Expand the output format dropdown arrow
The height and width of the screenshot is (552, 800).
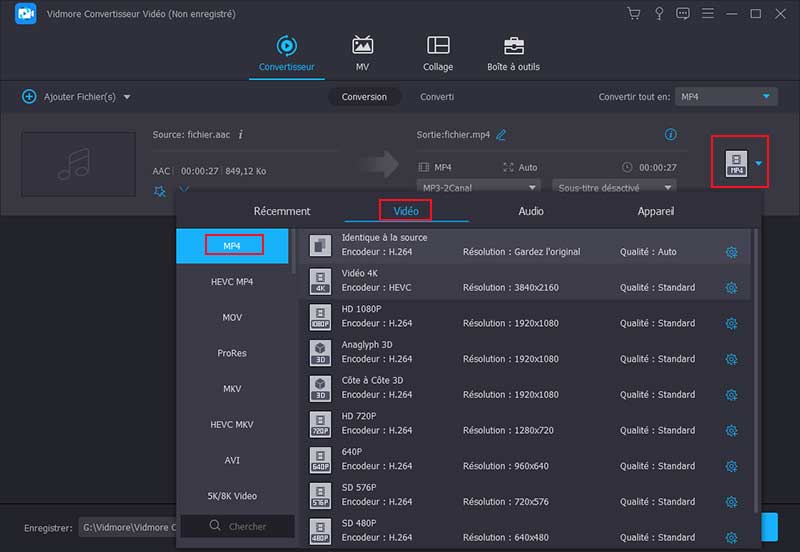tap(759, 163)
